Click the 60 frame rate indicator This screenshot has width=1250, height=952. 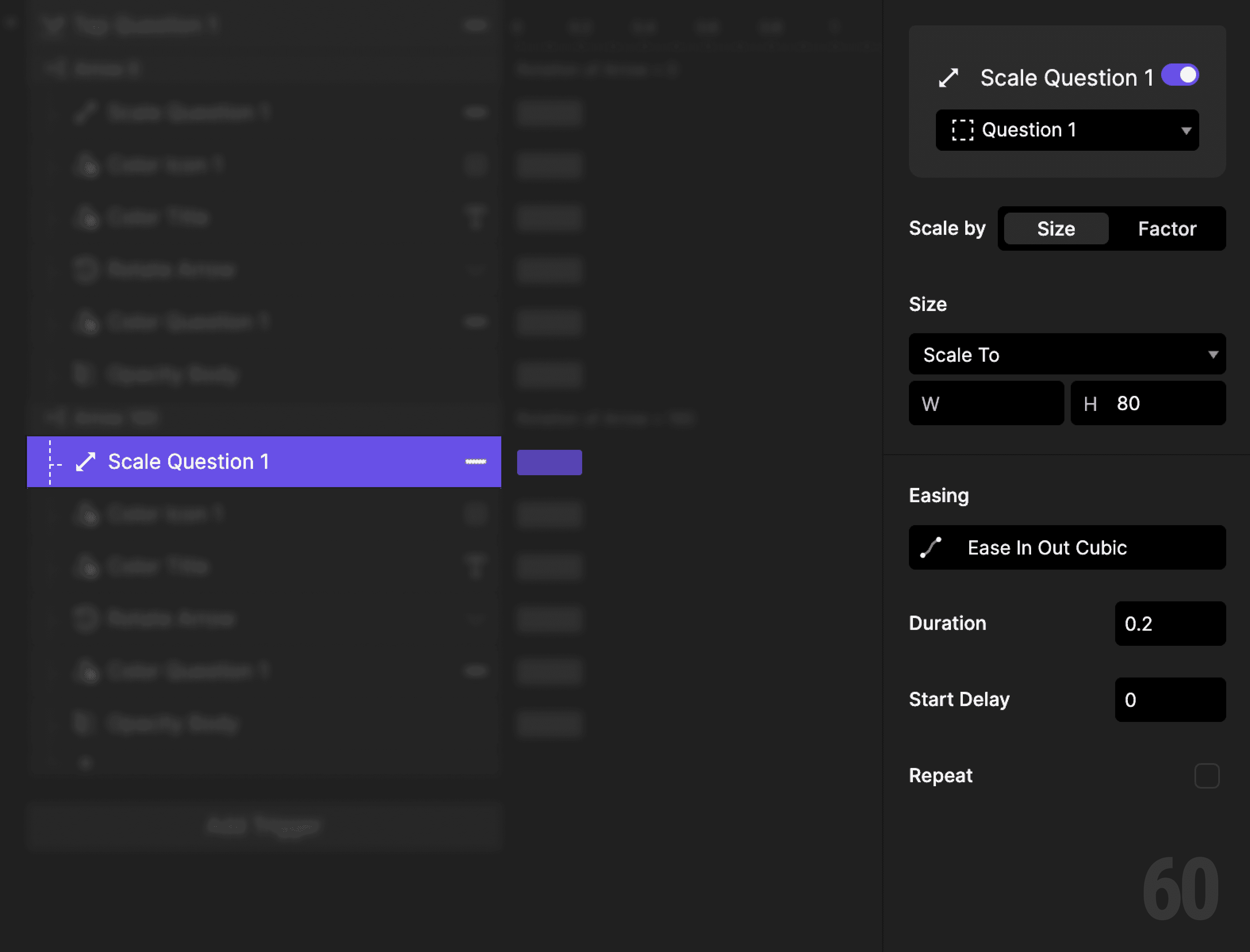point(1180,889)
